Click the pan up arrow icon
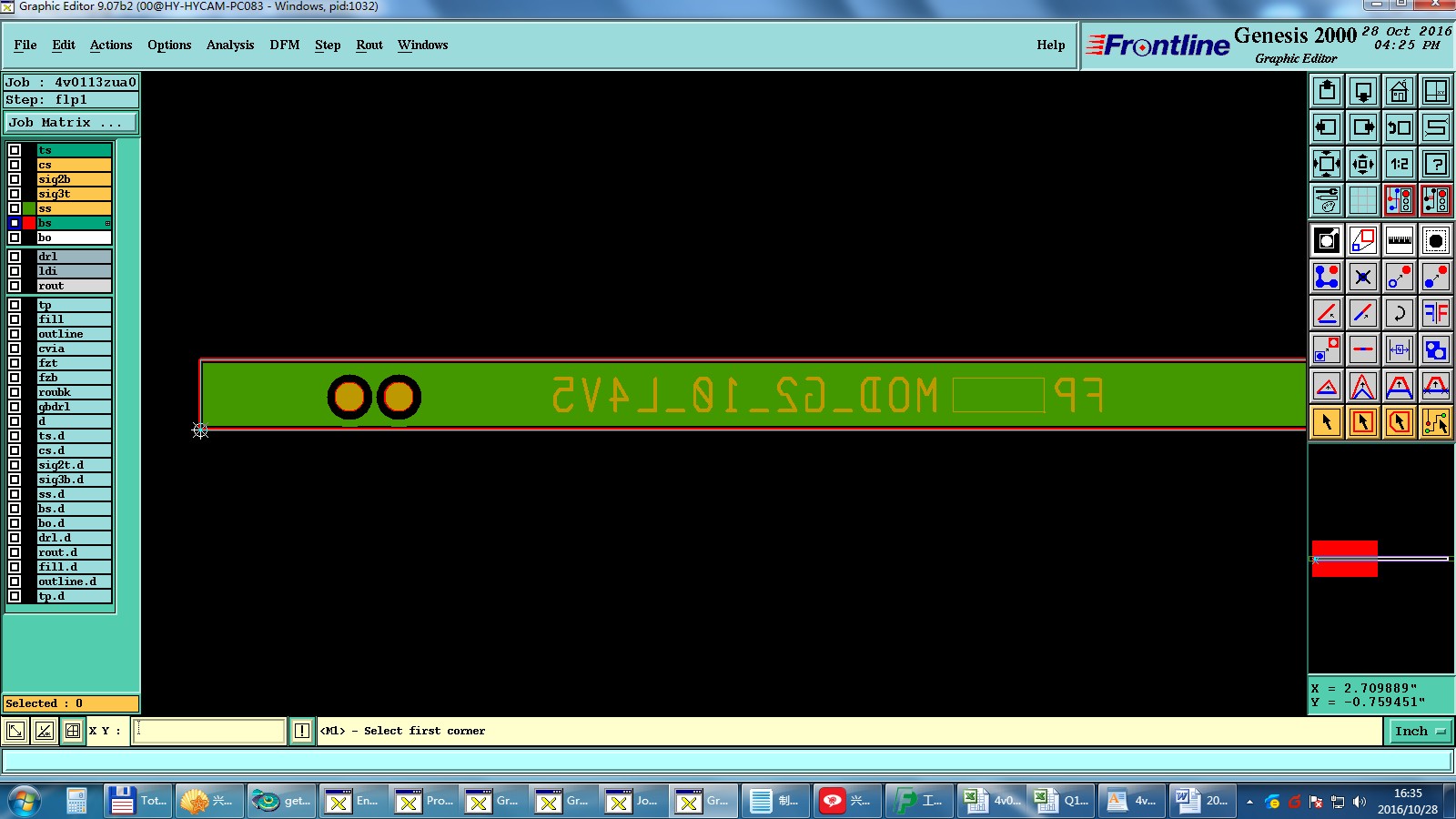 tap(1327, 91)
